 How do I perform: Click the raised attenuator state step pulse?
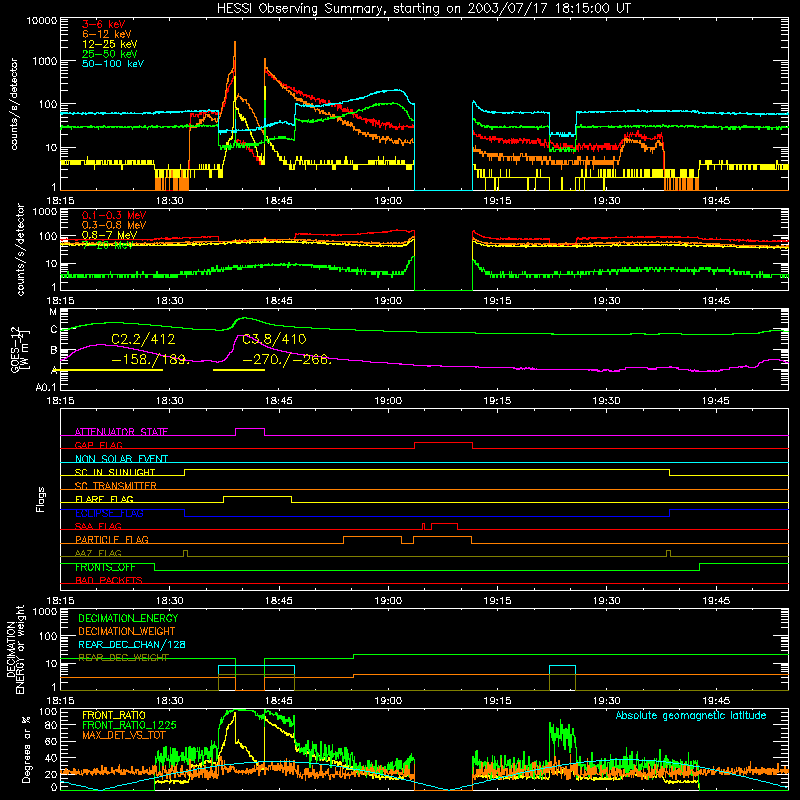[250, 429]
